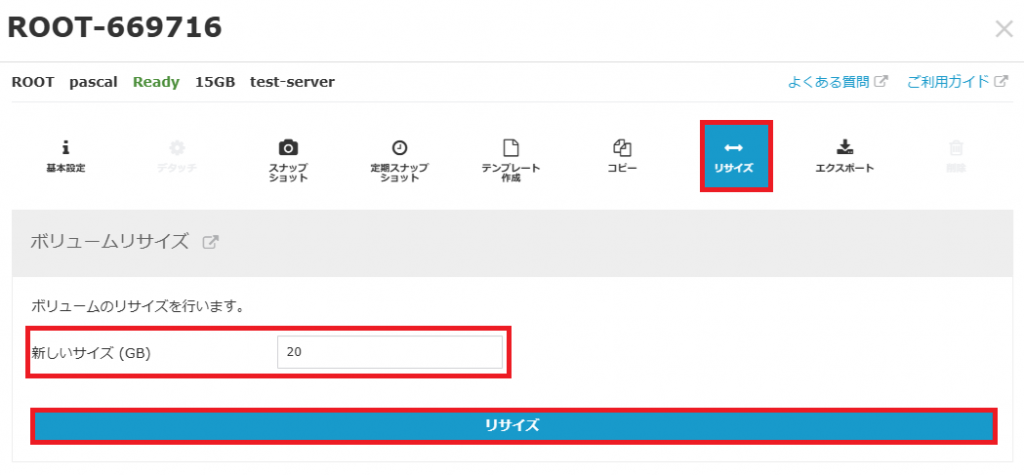The height and width of the screenshot is (475, 1024).
Task: Select the 定期スナップショット clock icon
Action: point(399,148)
